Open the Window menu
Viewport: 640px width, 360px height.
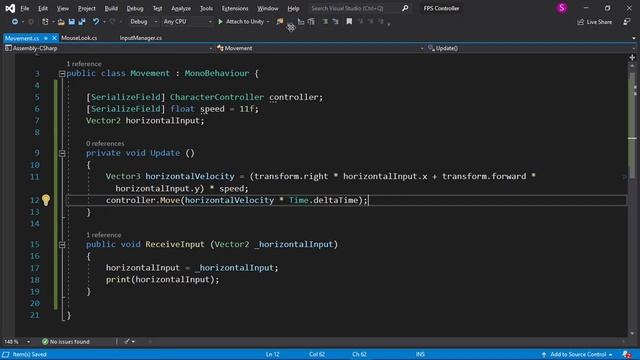pyautogui.click(x=268, y=8)
